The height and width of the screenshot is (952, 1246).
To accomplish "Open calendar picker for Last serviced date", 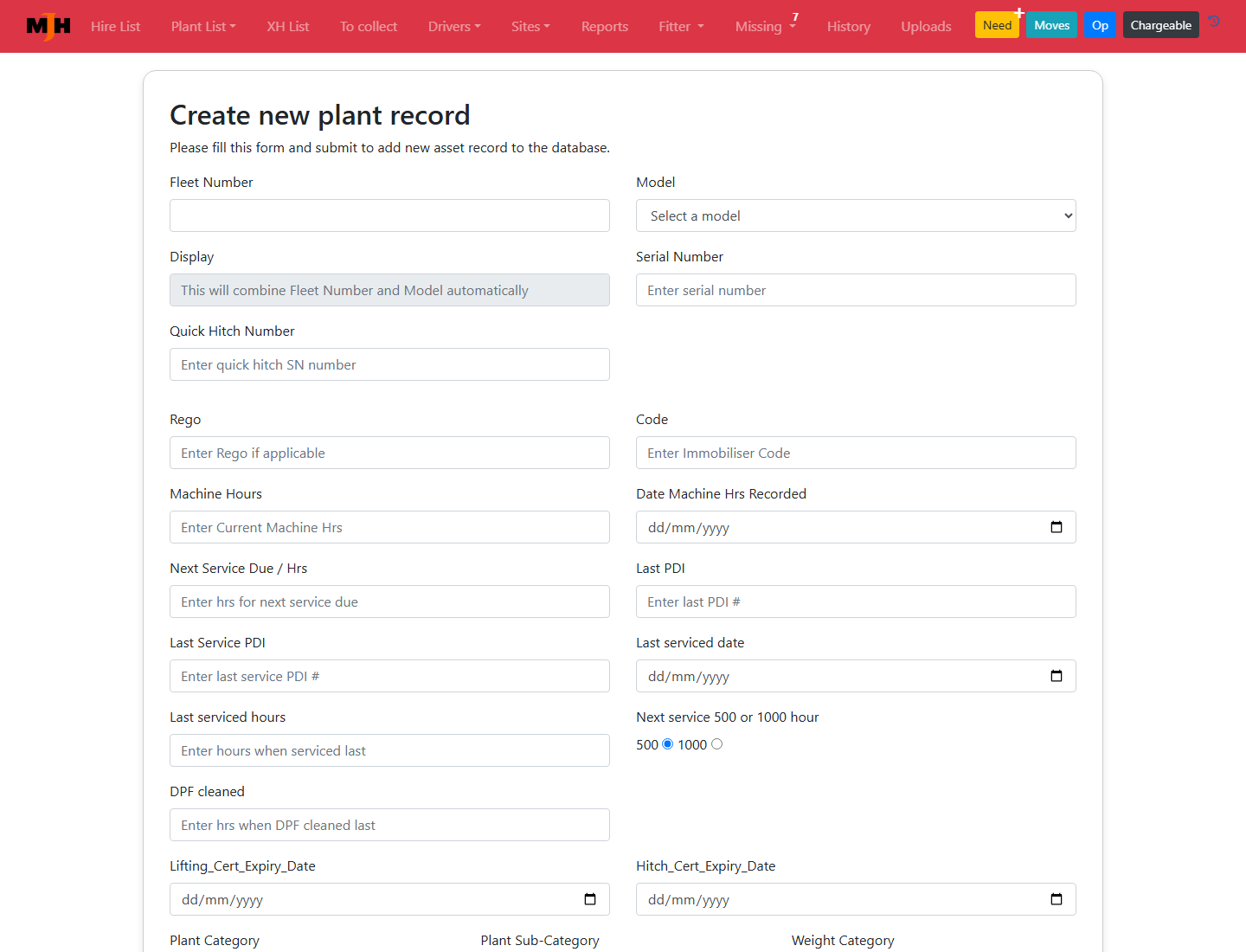I will pyautogui.click(x=1057, y=676).
